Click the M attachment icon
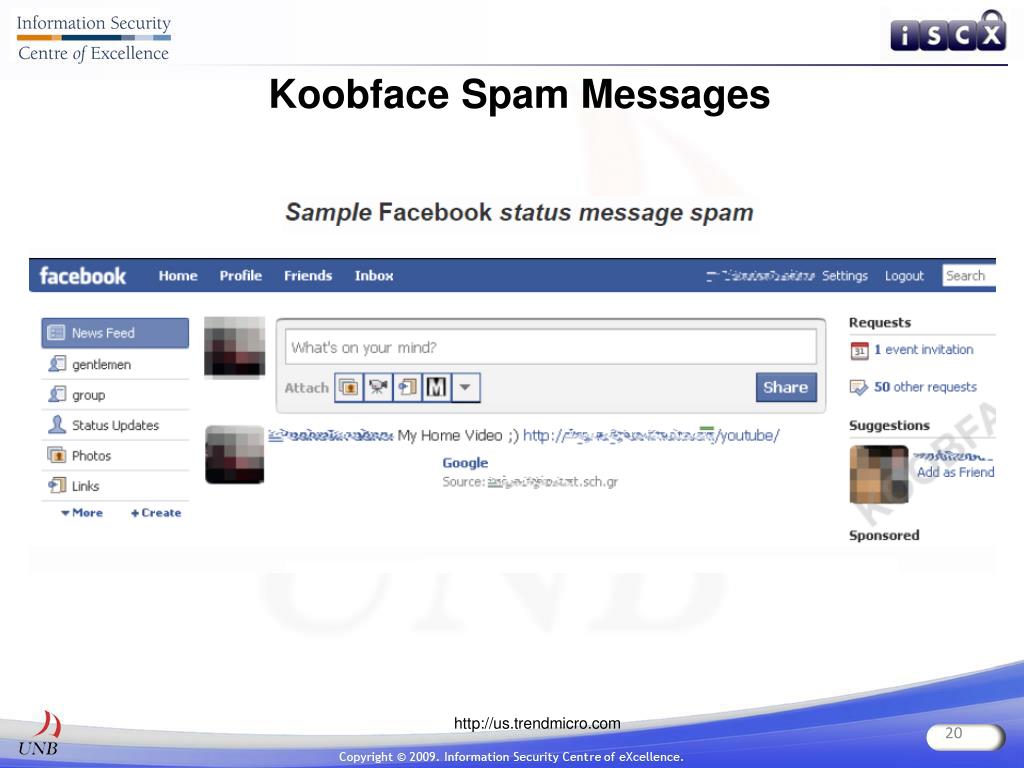 coord(436,387)
